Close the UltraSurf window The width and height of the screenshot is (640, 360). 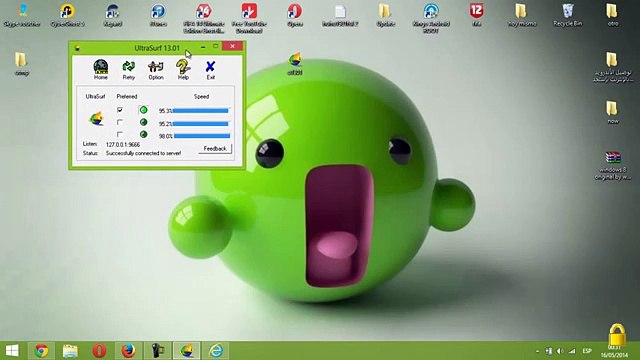point(232,46)
